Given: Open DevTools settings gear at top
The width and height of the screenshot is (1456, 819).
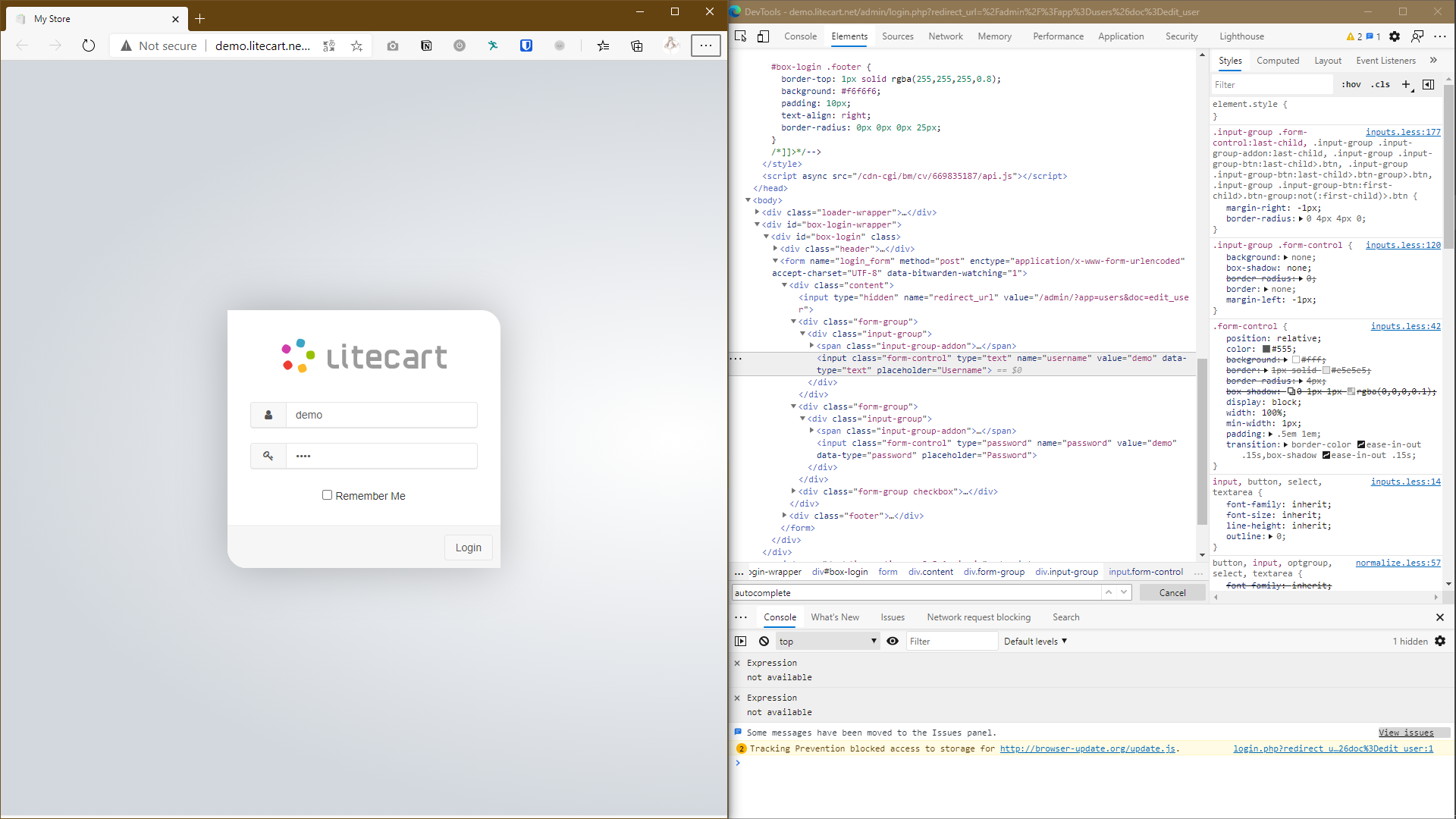Looking at the screenshot, I should pyautogui.click(x=1395, y=36).
